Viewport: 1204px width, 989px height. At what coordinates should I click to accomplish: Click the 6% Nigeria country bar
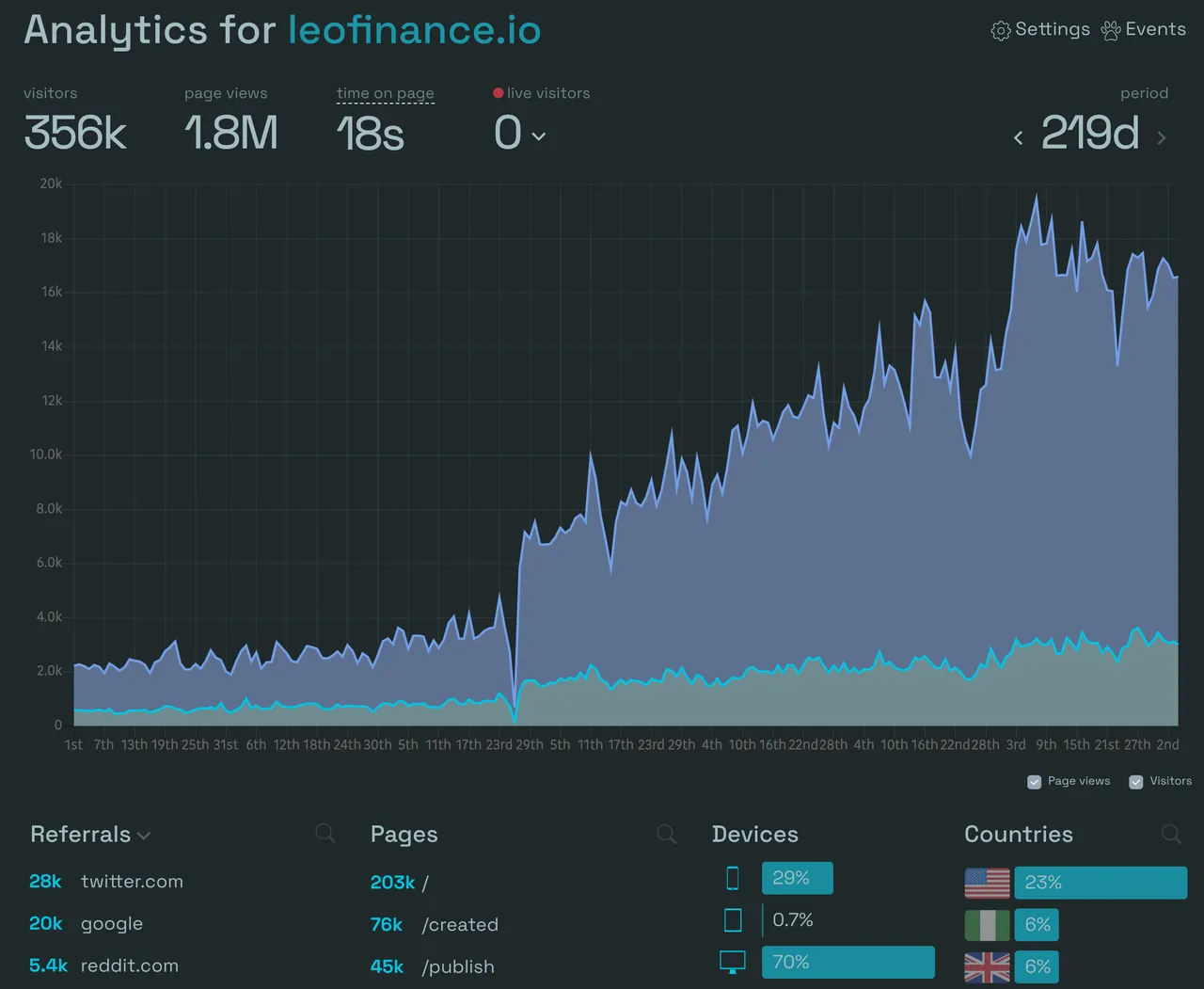coord(1037,925)
